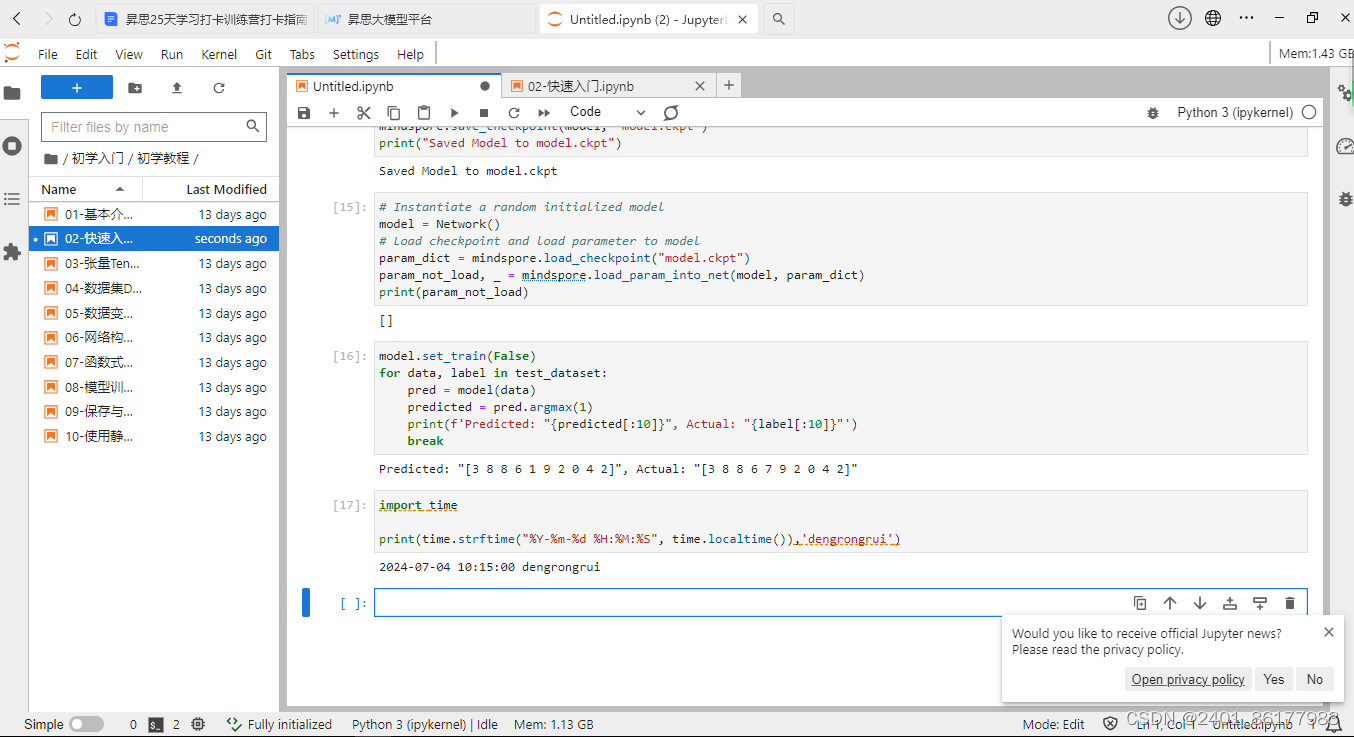This screenshot has width=1354, height=737.
Task: Paste cells from clipboard toolbar icon
Action: 424,113
